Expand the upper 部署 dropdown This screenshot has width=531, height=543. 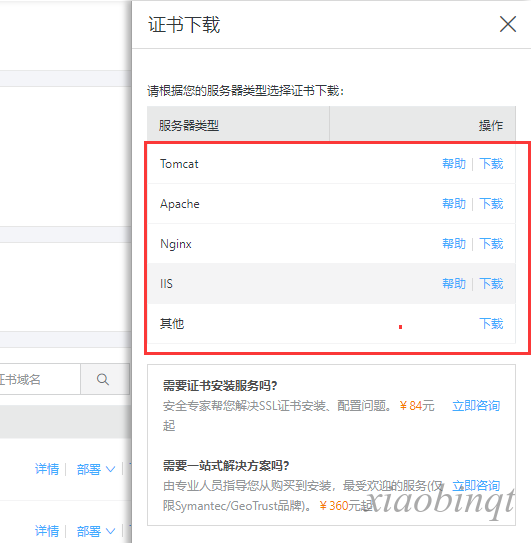pyautogui.click(x=96, y=470)
